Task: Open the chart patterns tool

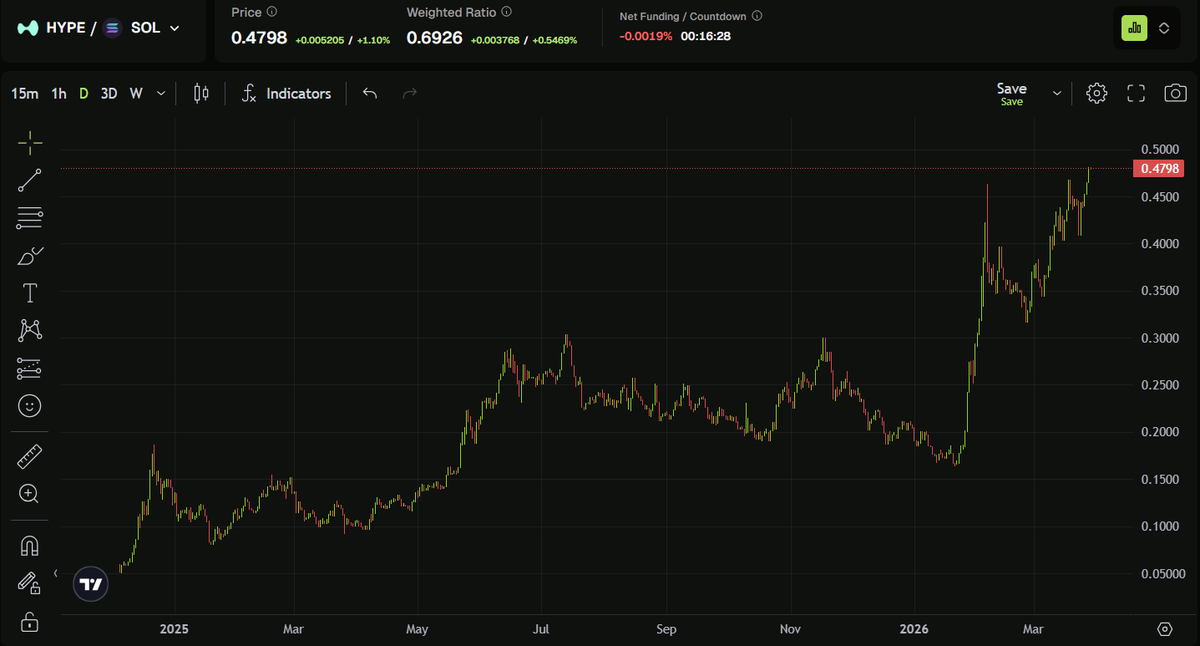Action: click(30, 331)
